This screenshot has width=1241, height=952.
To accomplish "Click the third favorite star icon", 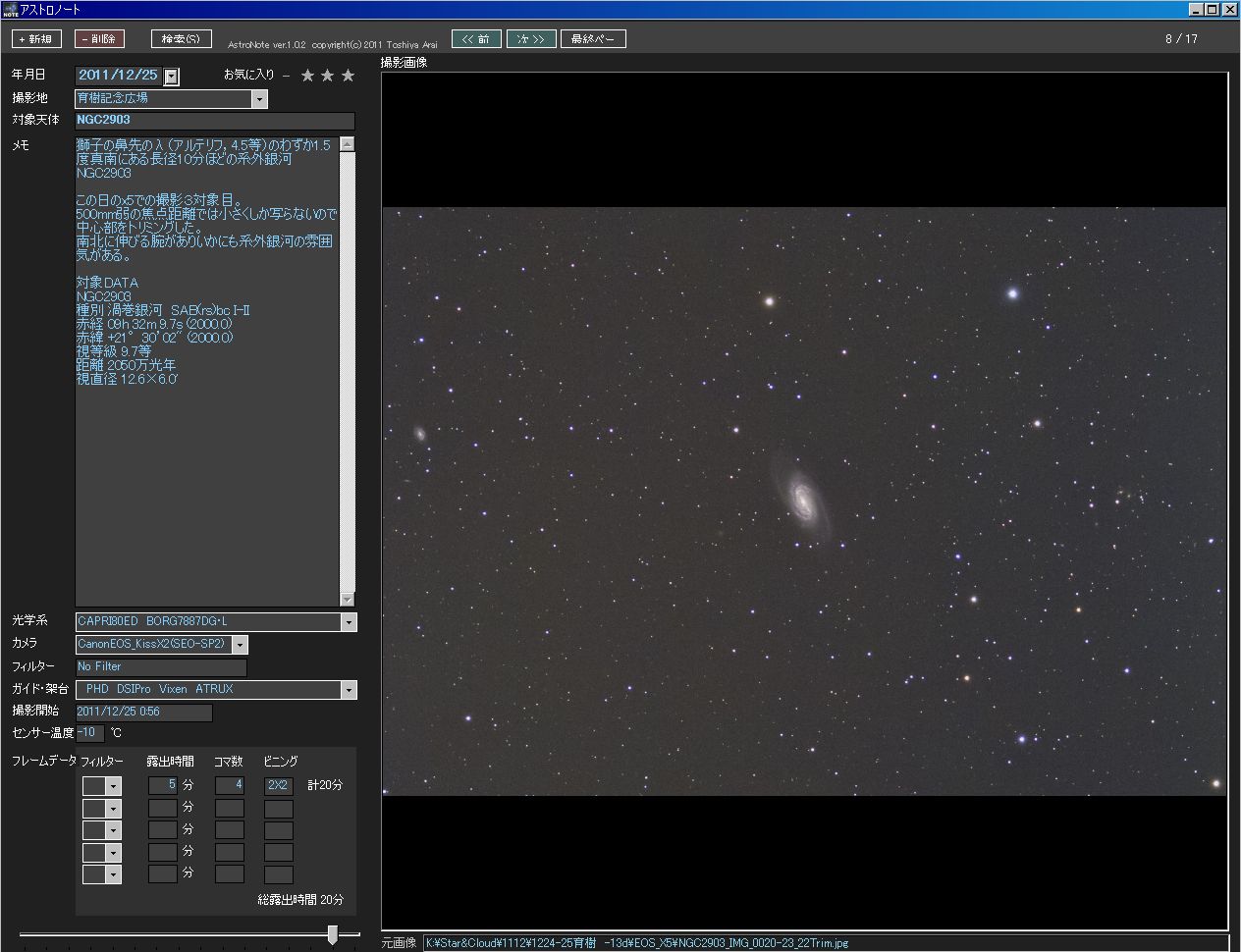I will [x=348, y=76].
